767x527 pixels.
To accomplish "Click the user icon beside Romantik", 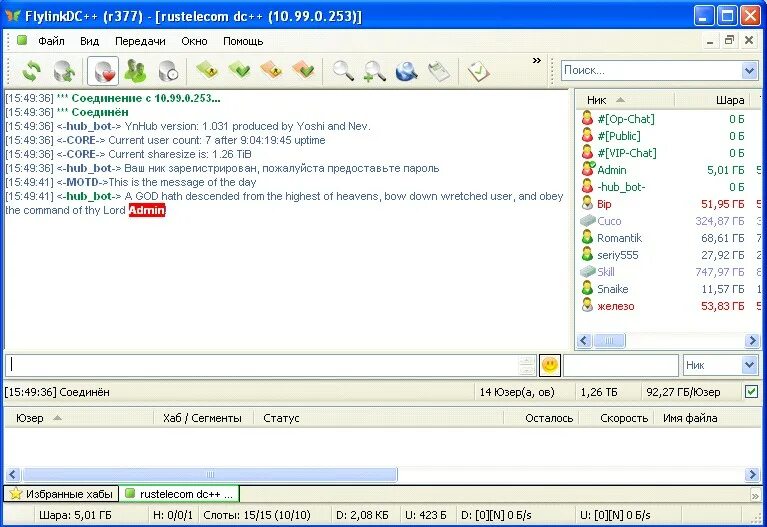I will coord(587,238).
